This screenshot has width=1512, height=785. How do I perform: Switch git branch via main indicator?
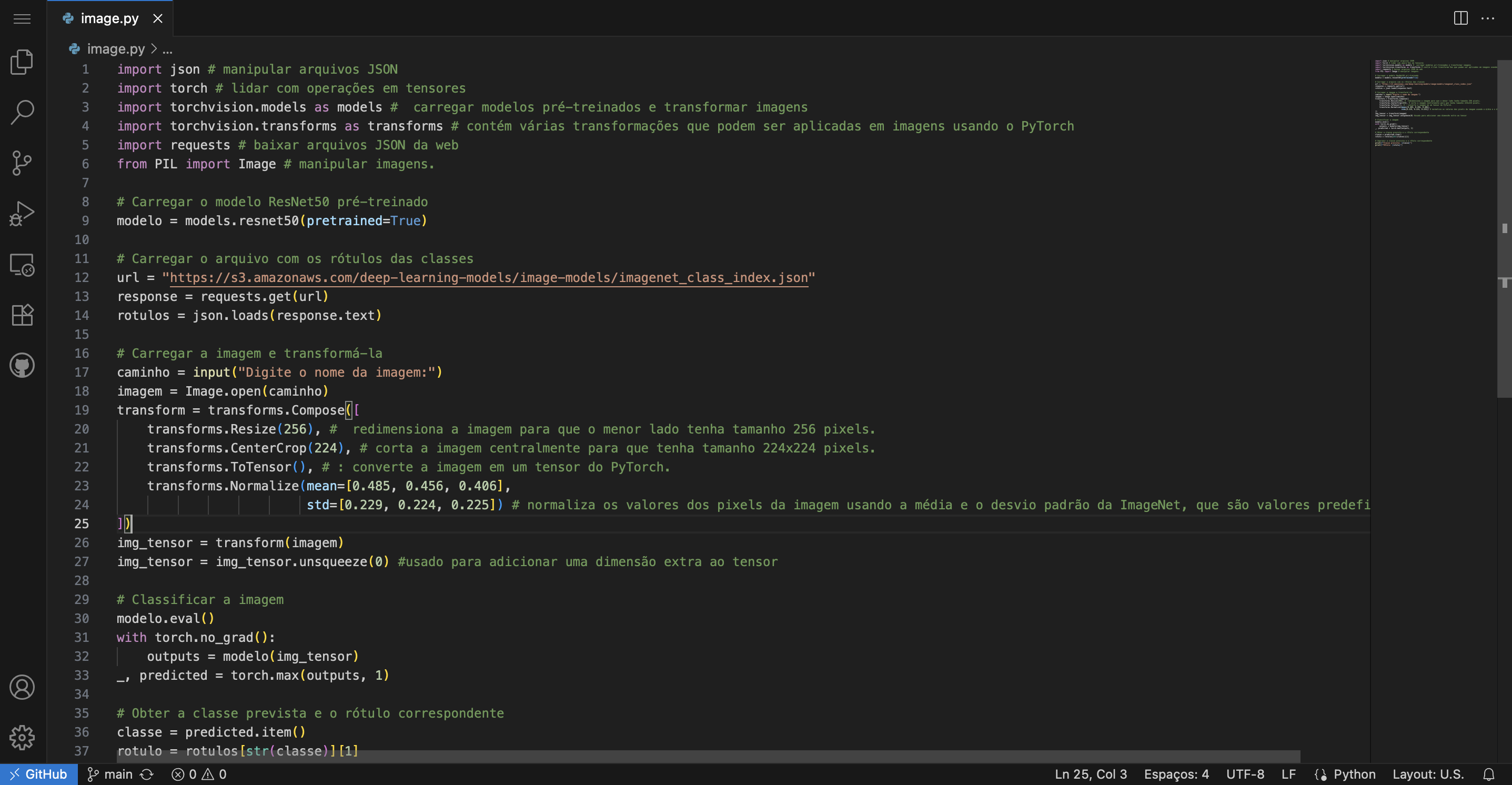(110, 774)
